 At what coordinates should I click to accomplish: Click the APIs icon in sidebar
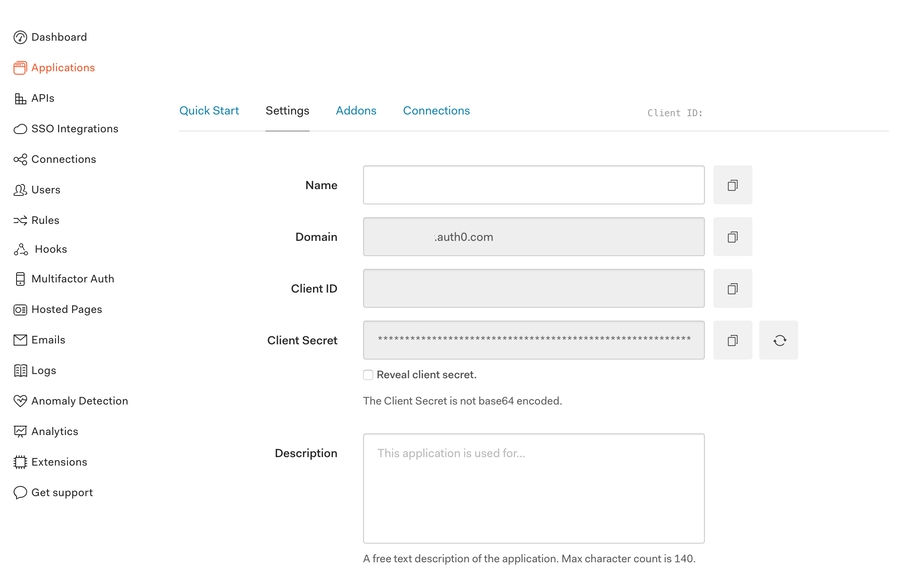[20, 98]
